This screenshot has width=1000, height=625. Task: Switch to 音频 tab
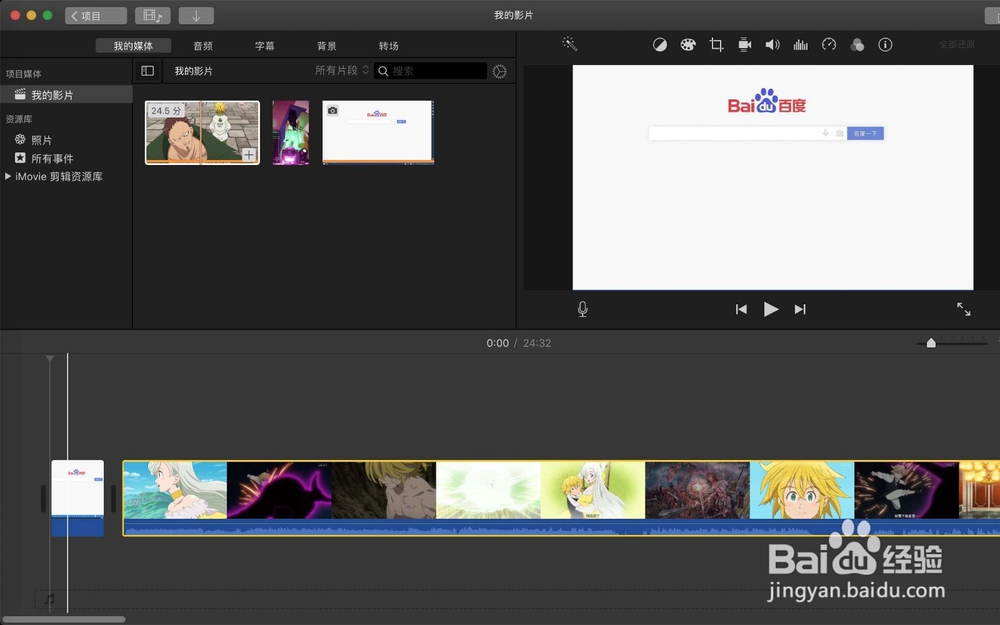203,46
